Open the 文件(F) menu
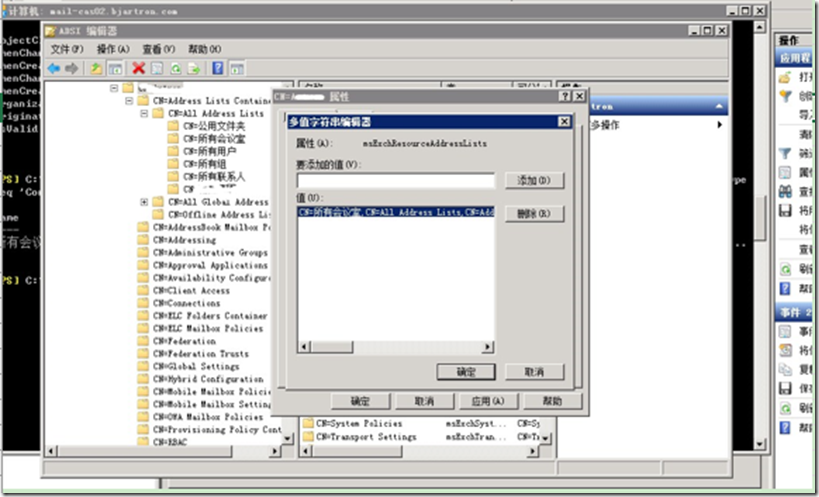The image size is (819, 497). click(67, 50)
